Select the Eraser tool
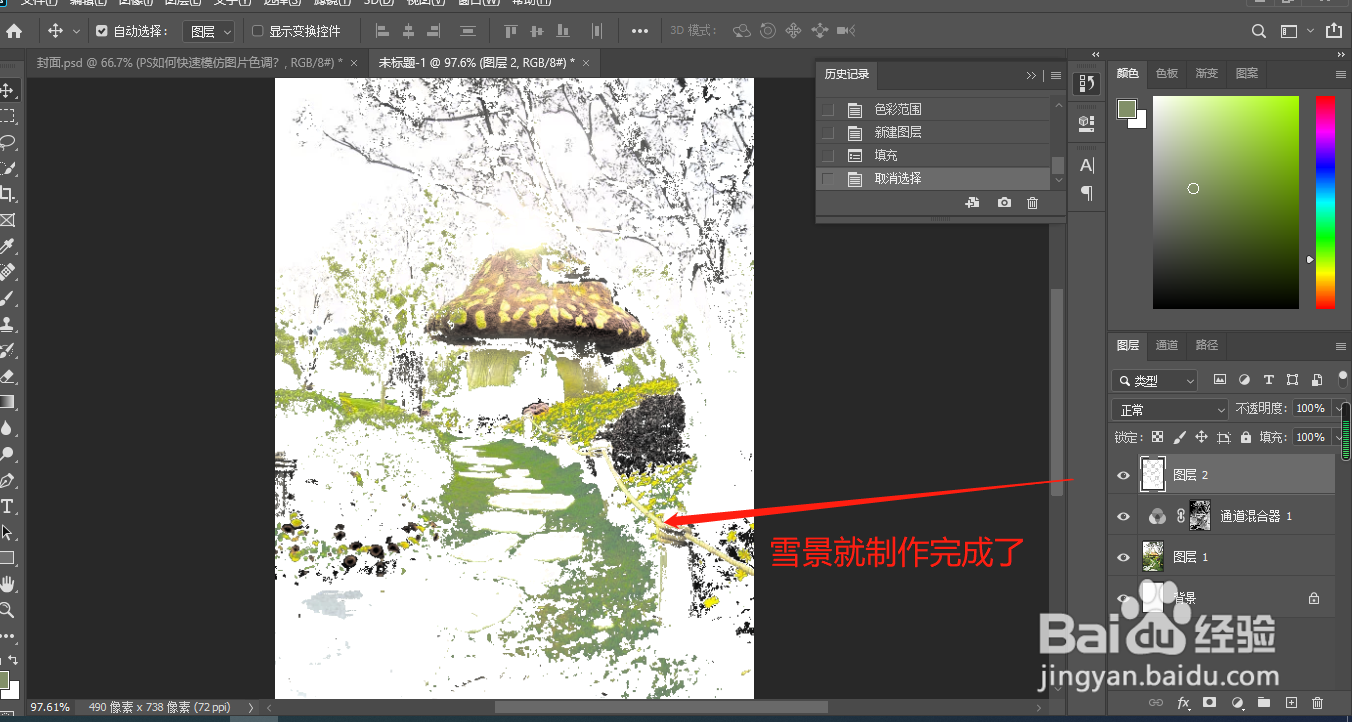This screenshot has width=1352, height=722. coord(7,376)
